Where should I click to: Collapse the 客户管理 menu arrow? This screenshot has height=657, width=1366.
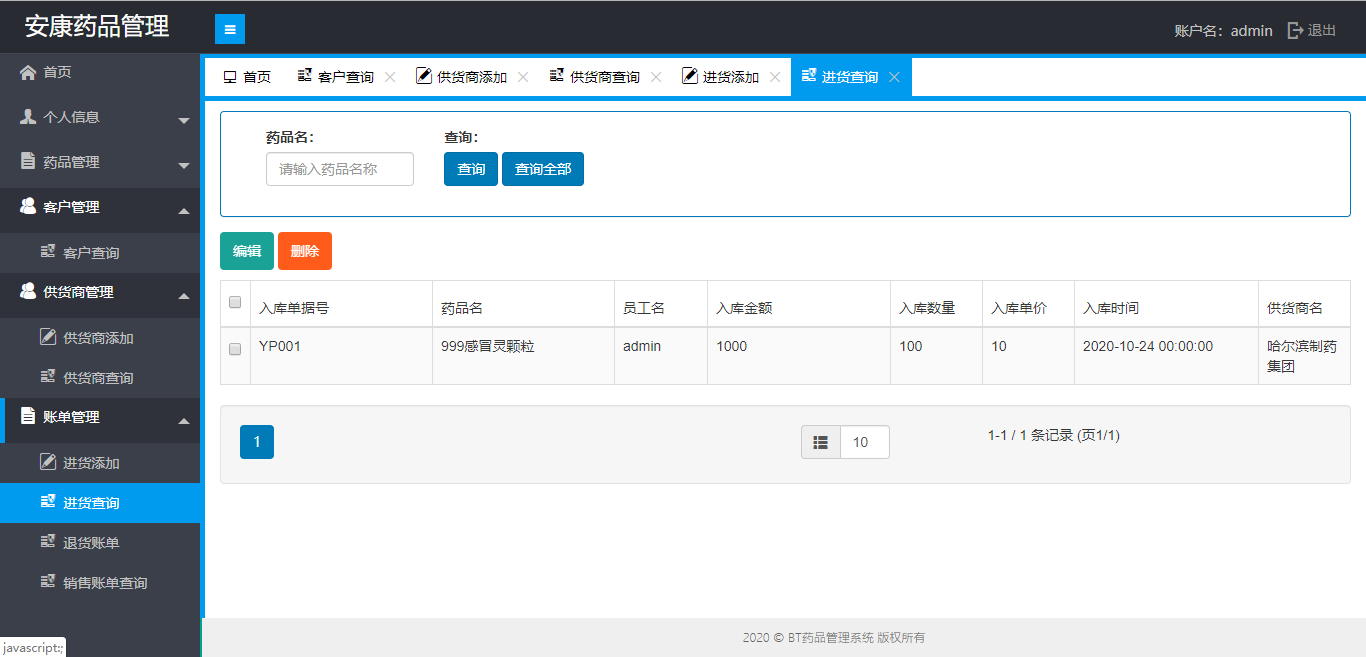[184, 210]
